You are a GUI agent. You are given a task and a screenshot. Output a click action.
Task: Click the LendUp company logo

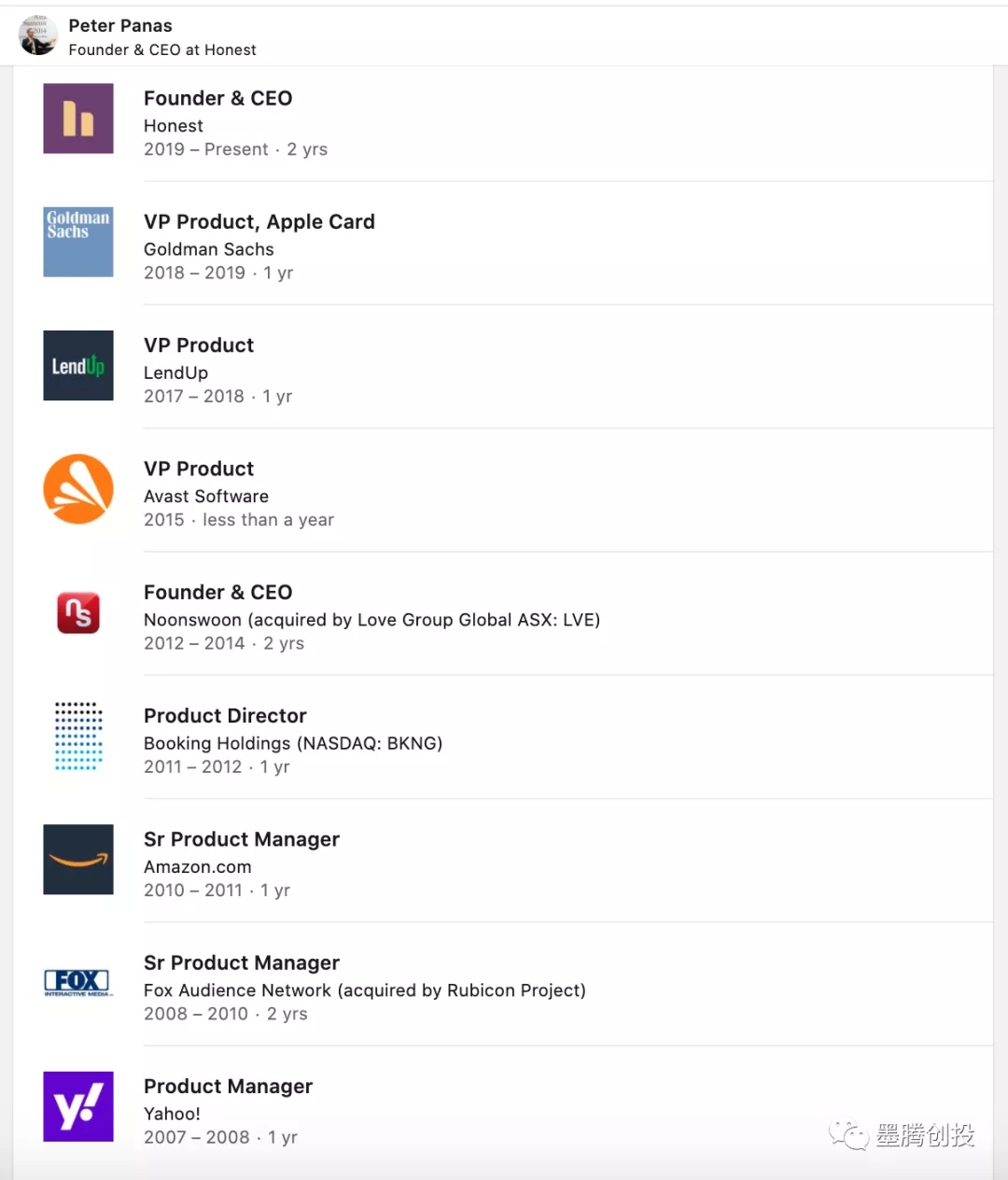click(78, 365)
